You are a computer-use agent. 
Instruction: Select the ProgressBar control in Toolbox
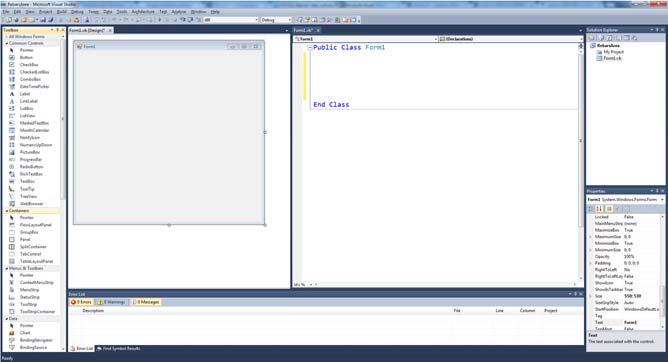[x=31, y=159]
